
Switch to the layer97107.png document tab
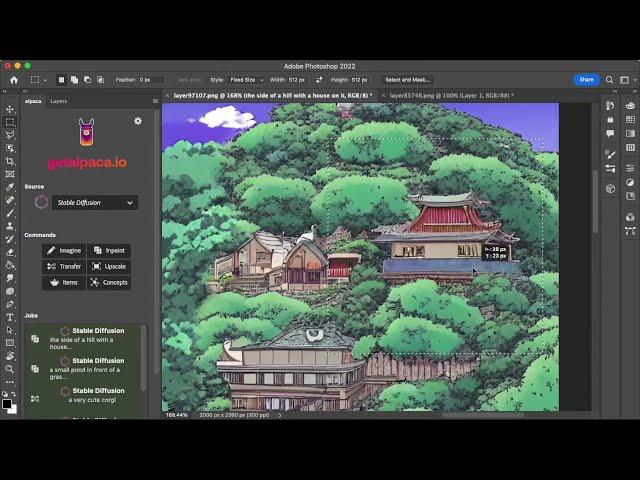pyautogui.click(x=273, y=96)
